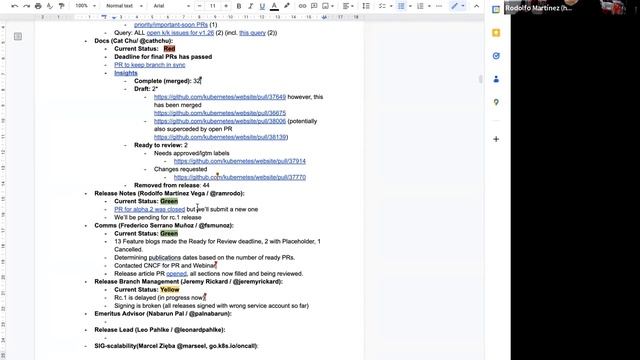This screenshot has width=640, height=360.
Task: Open the Editing mode dropdown arrow
Action: click(x=463, y=6)
